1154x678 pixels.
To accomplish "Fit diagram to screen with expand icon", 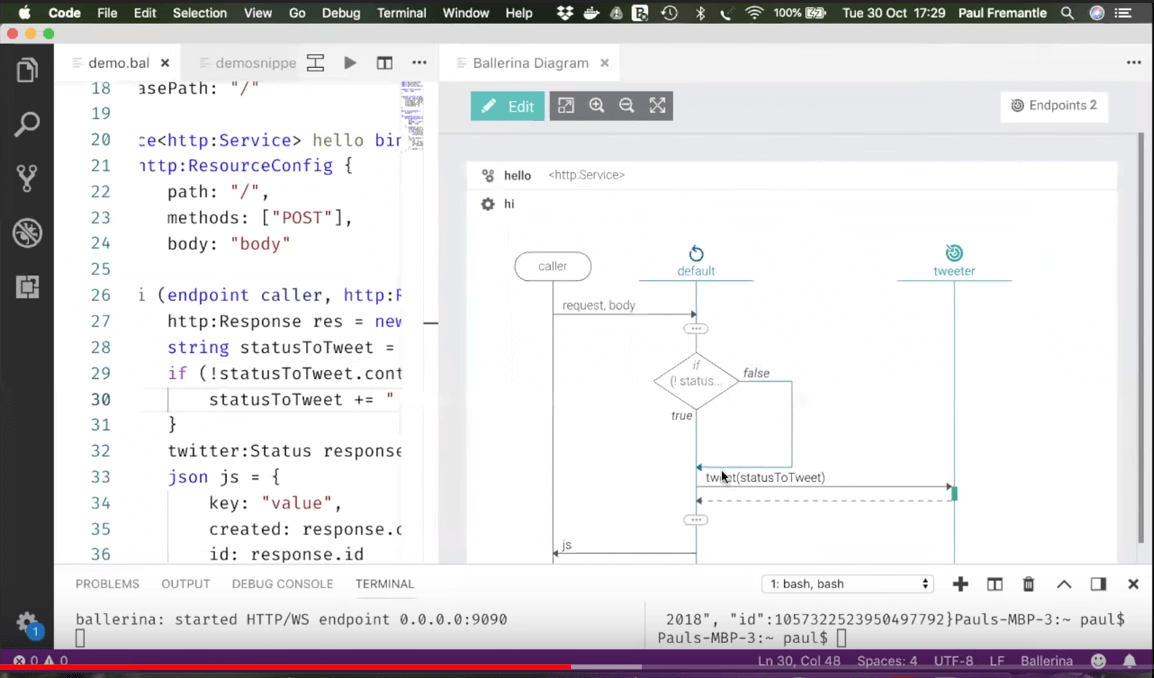I will (657, 106).
